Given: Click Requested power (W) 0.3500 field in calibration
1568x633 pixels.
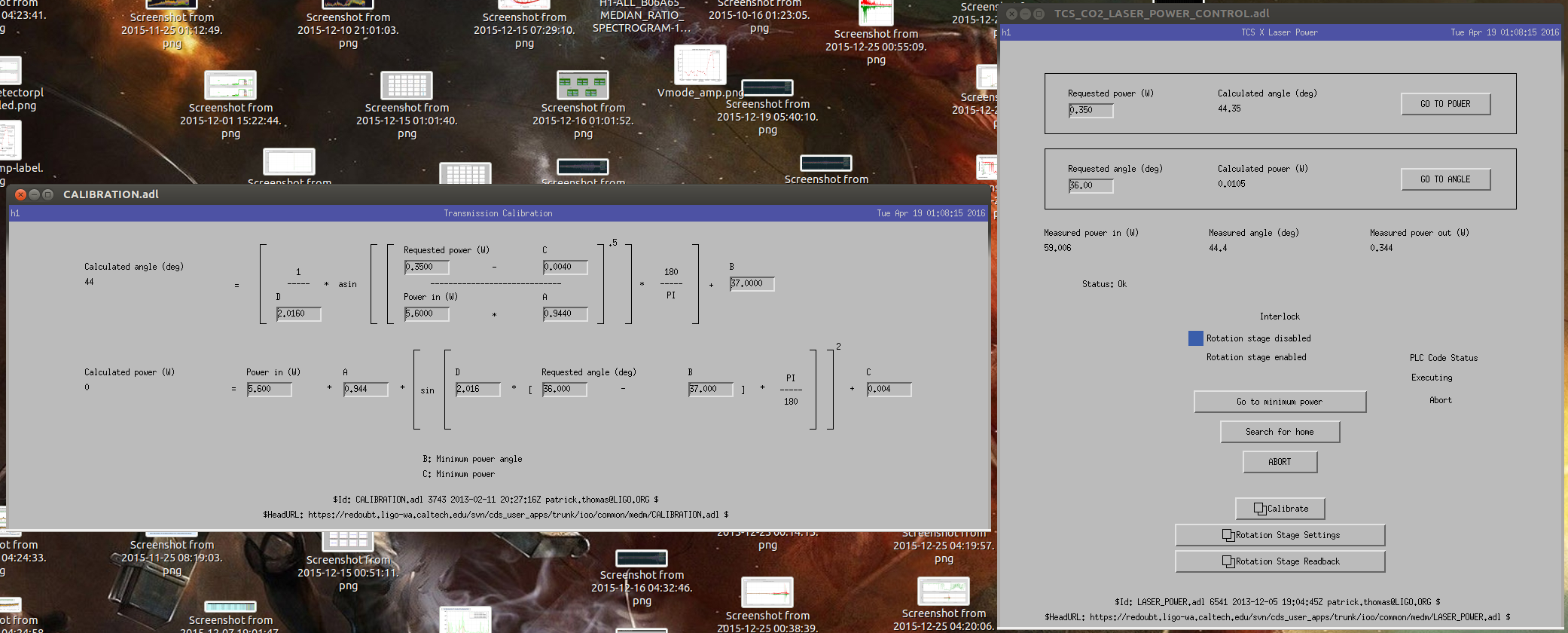Looking at the screenshot, I should pos(426,267).
